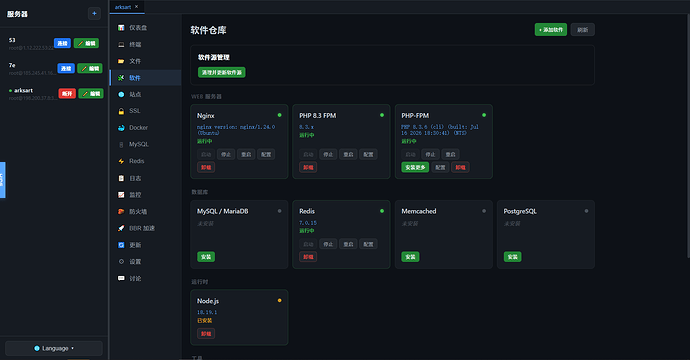Open the Redis lightning icon in sidebar
690x360 pixels.
click(121, 161)
